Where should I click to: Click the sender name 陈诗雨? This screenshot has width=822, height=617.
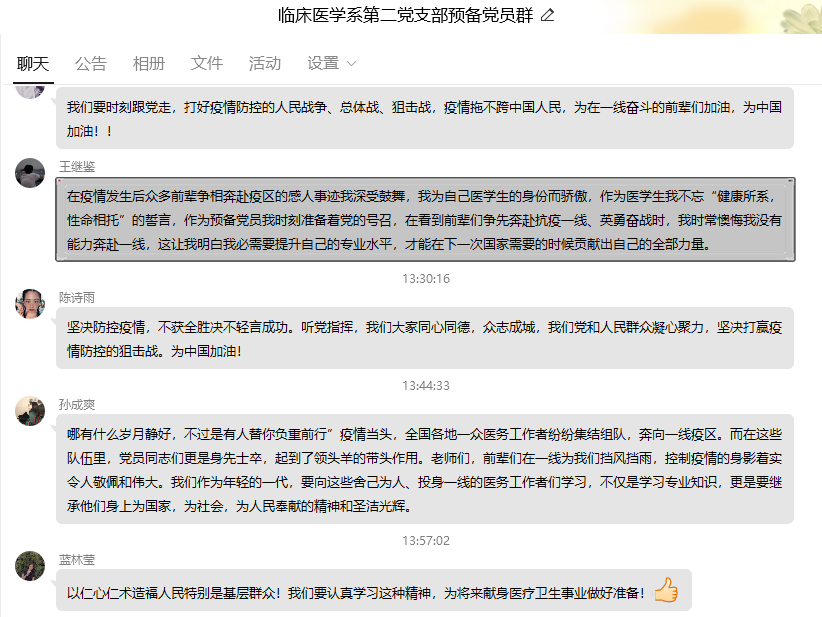77,297
